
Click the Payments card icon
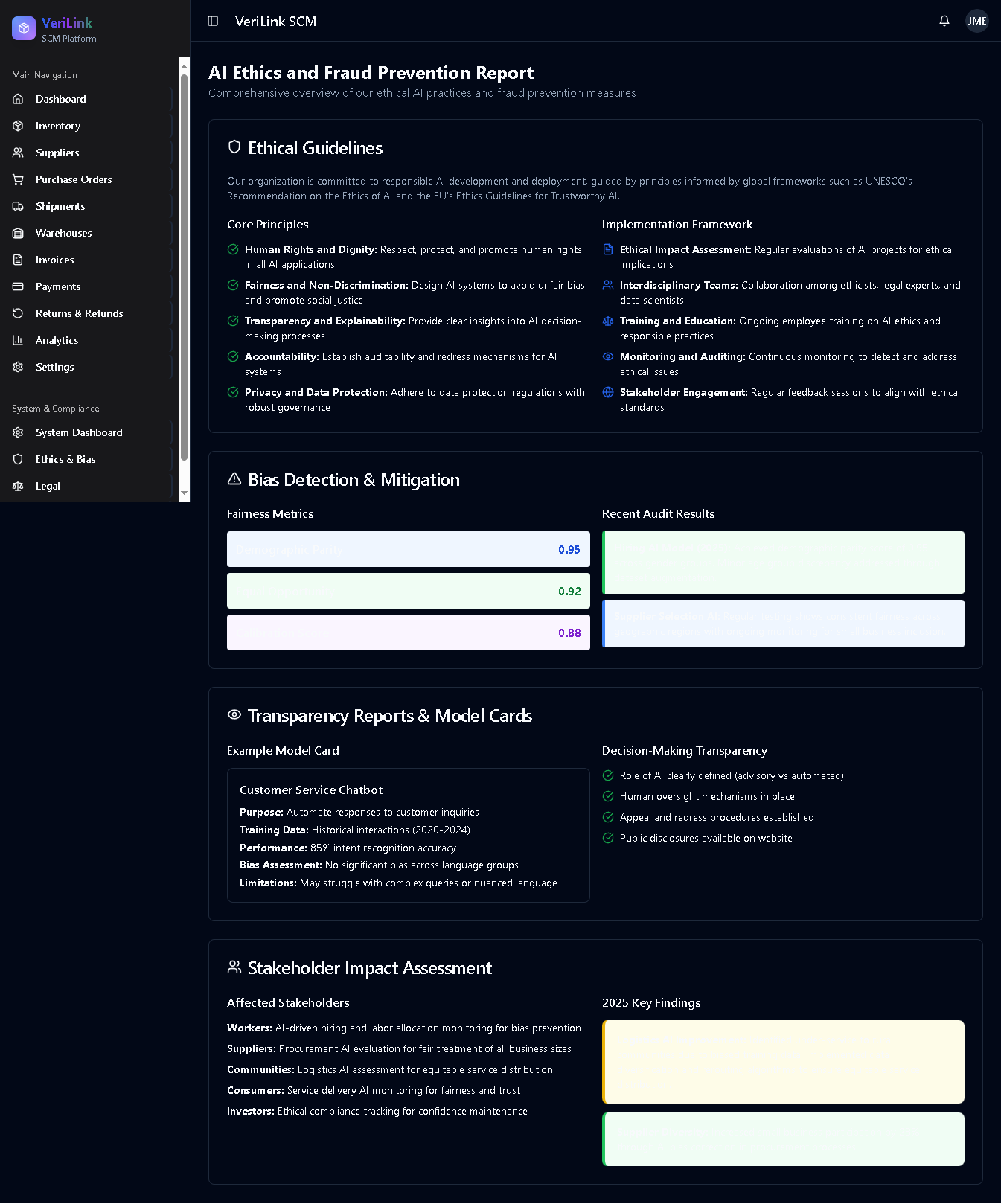(18, 286)
